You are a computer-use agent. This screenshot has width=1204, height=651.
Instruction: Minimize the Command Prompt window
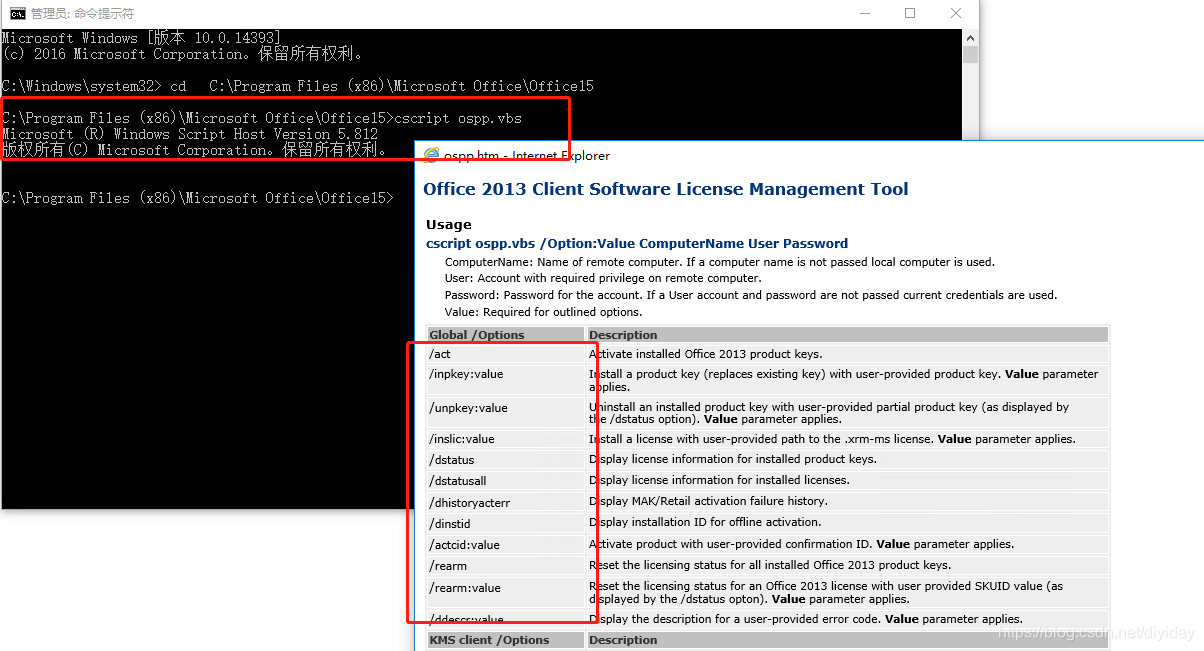point(863,13)
